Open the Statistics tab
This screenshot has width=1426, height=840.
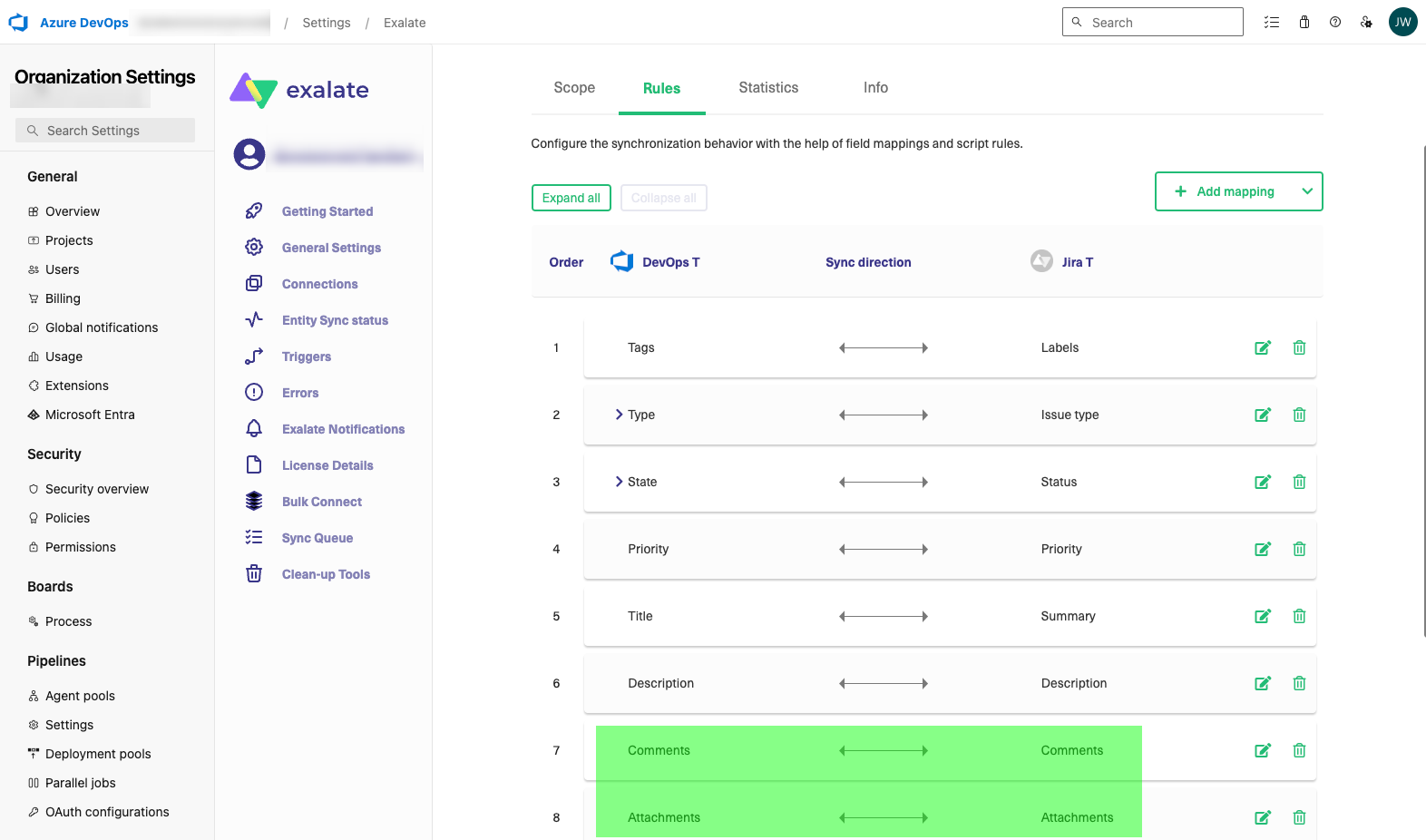click(x=768, y=88)
